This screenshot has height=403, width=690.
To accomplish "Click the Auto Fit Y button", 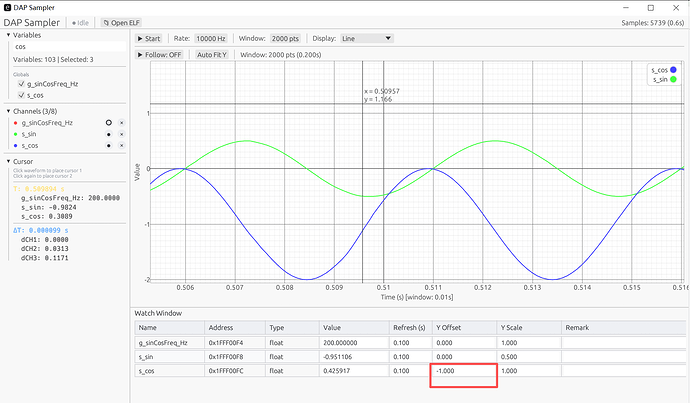I will 212,55.
